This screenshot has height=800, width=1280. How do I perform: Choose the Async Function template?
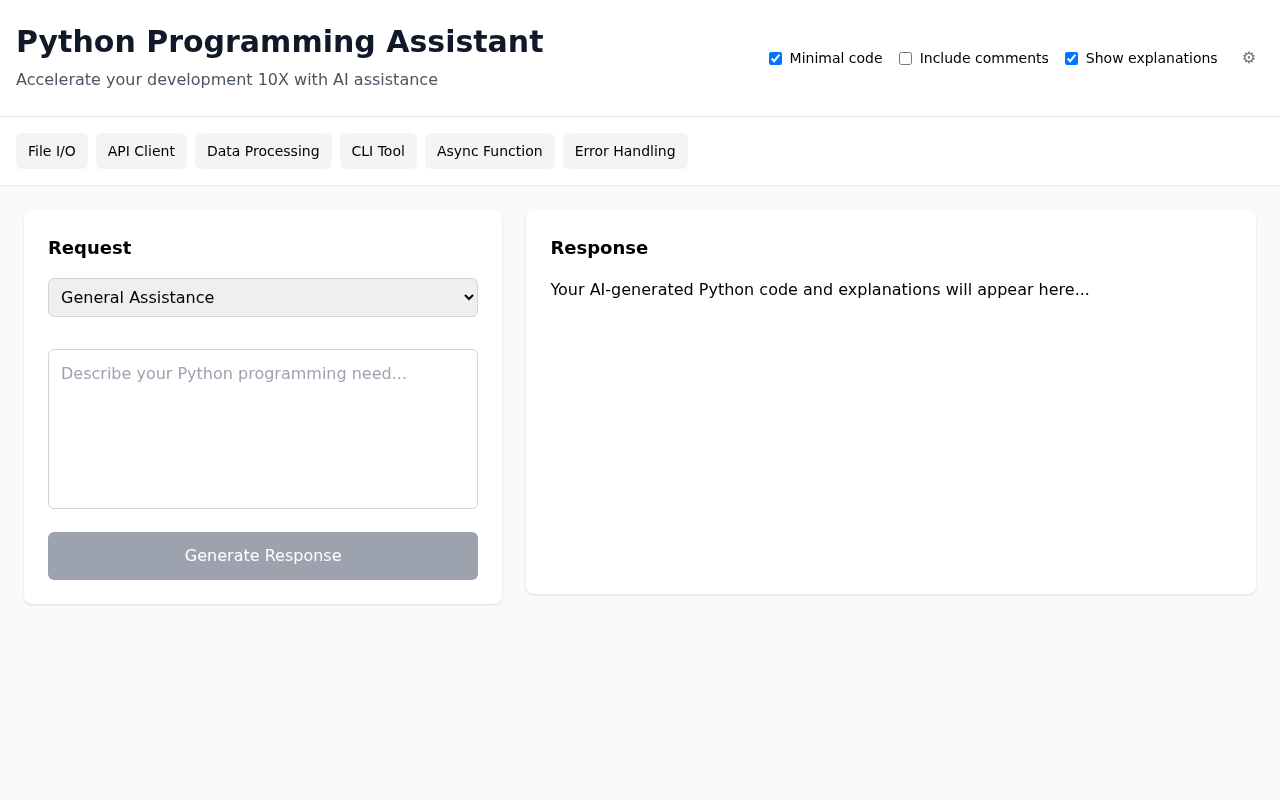[x=490, y=151]
